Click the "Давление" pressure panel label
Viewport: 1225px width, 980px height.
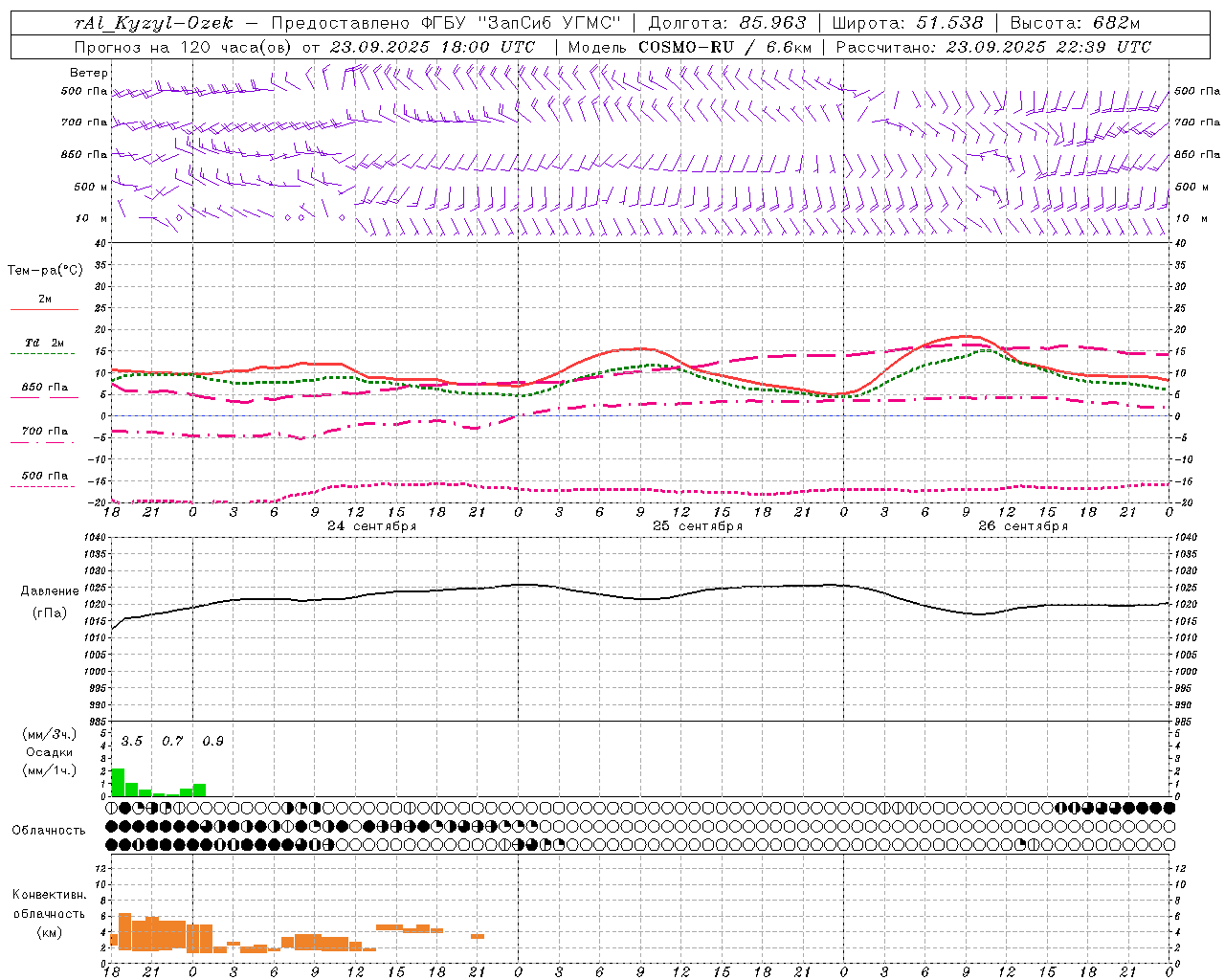pos(50,591)
